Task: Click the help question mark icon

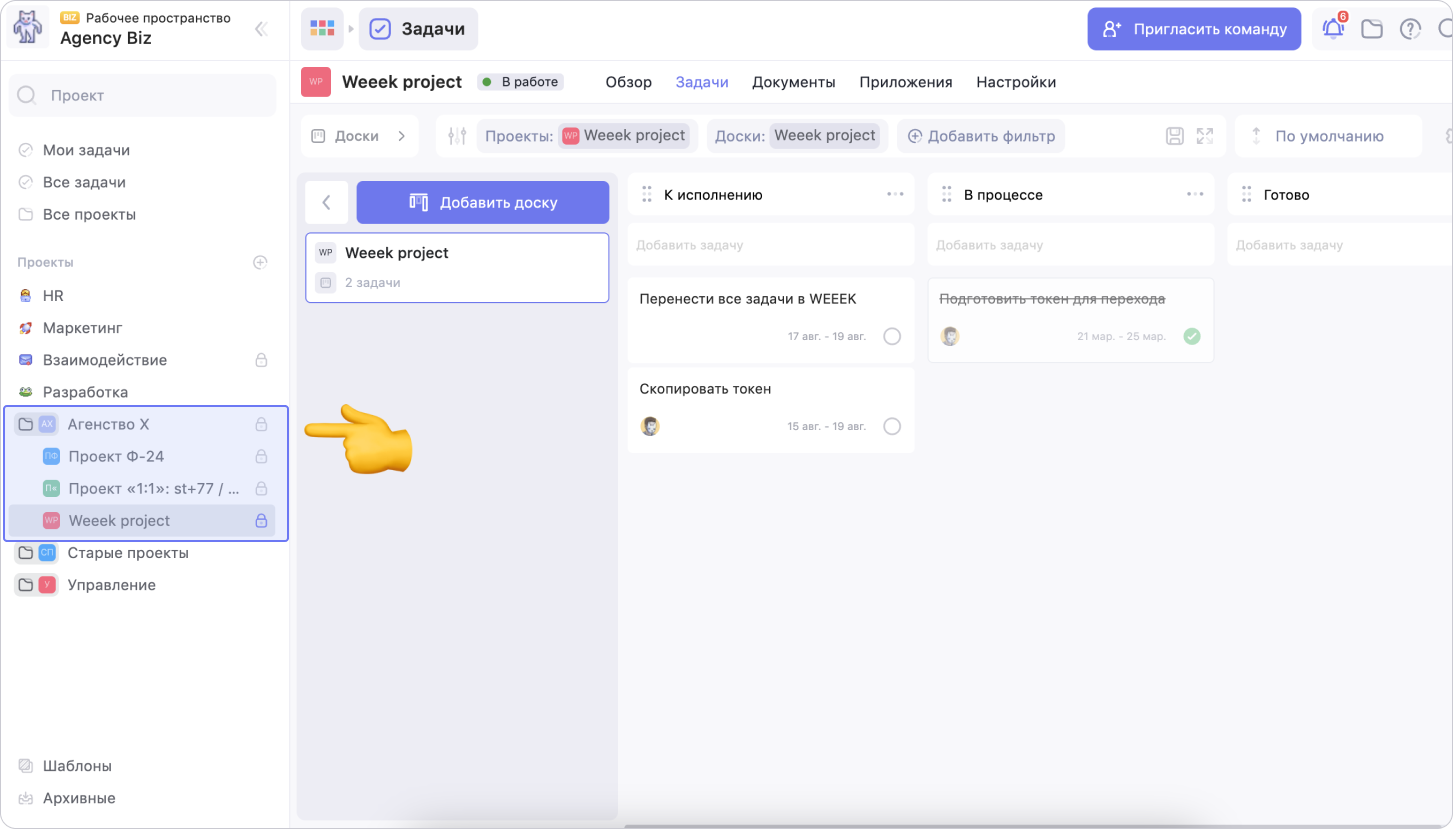Action: click(x=1410, y=29)
